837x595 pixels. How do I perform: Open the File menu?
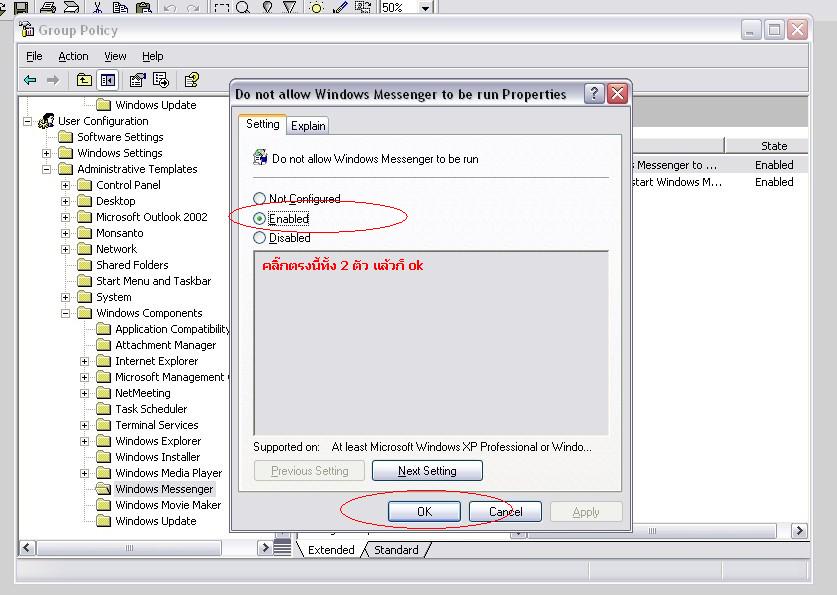coord(34,56)
